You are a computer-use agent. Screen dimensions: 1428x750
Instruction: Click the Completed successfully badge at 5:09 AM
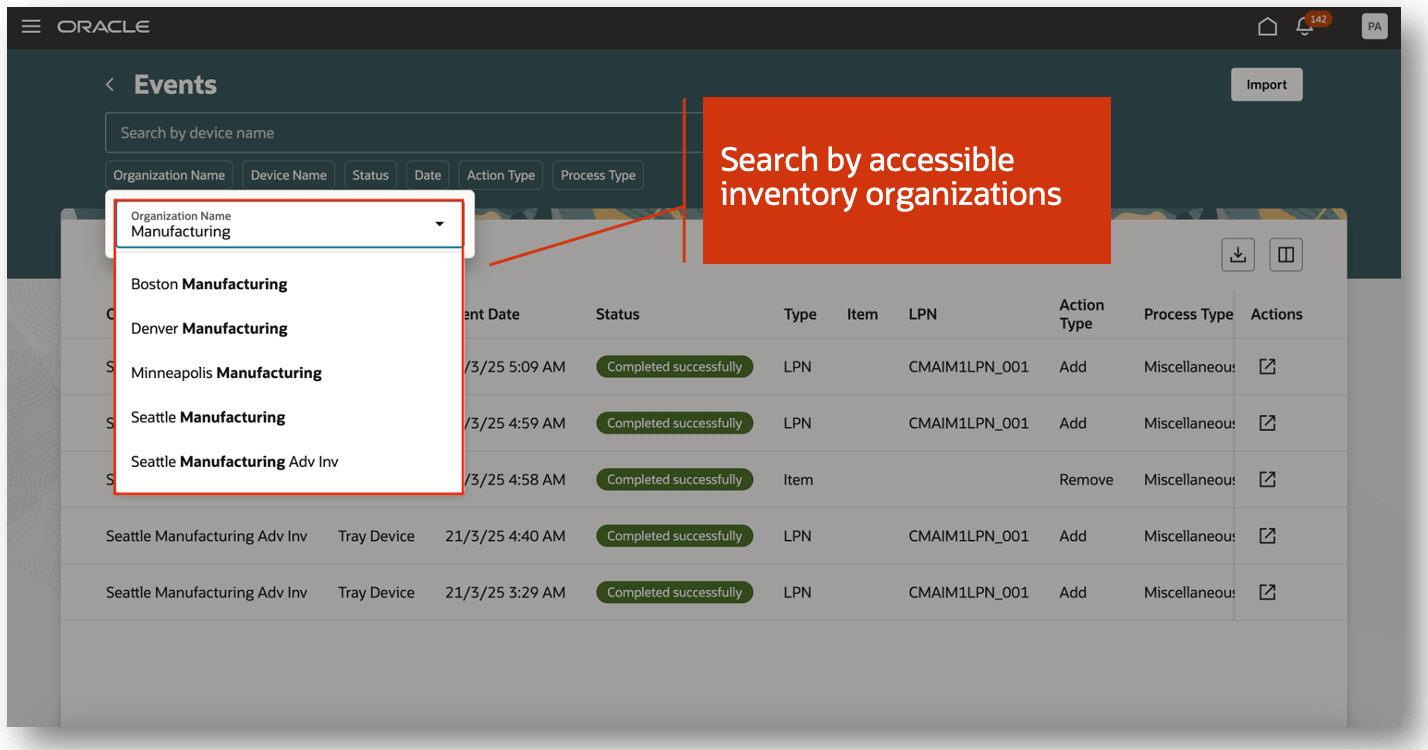[x=674, y=367]
